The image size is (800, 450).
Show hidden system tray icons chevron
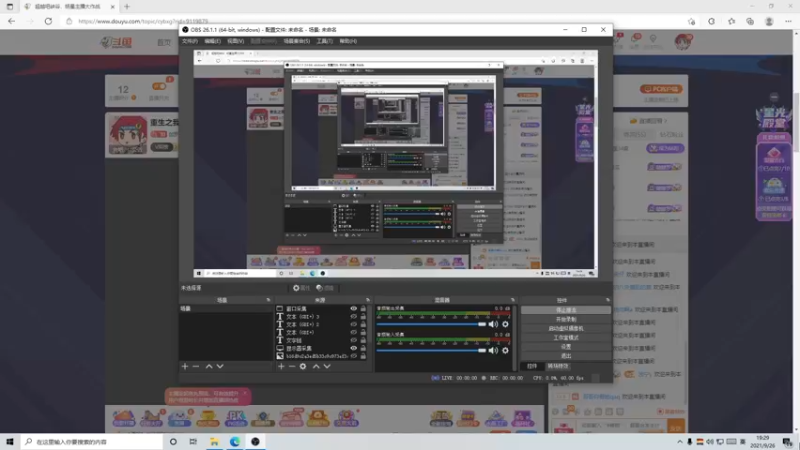click(x=680, y=442)
